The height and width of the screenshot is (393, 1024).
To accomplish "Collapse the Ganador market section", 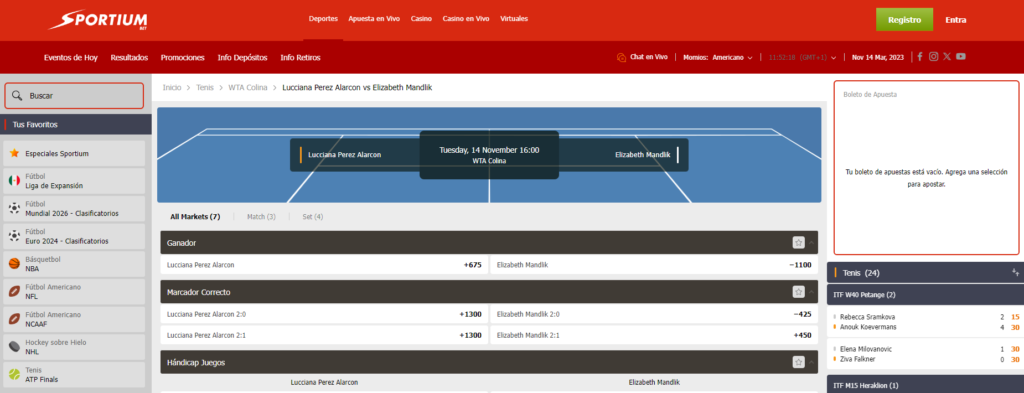I will point(811,243).
